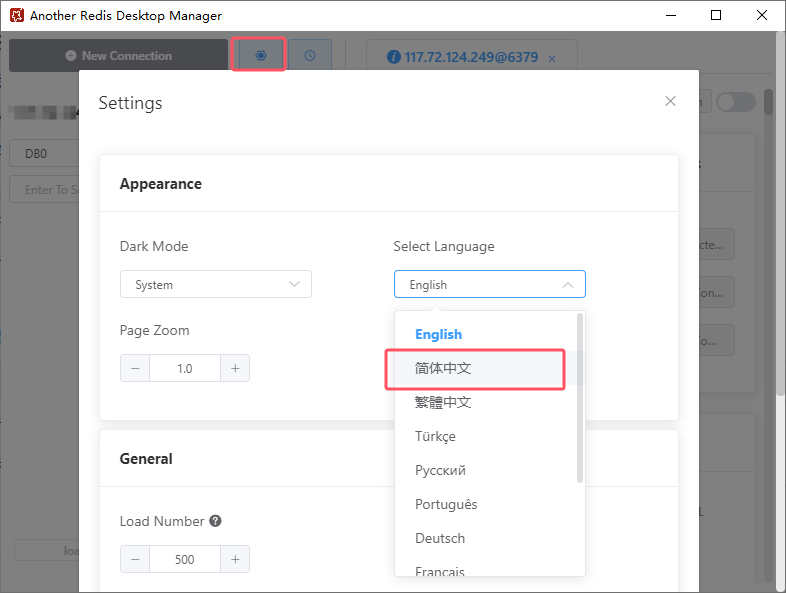Open the DB0 database selector
786x593 pixels.
click(x=45, y=155)
